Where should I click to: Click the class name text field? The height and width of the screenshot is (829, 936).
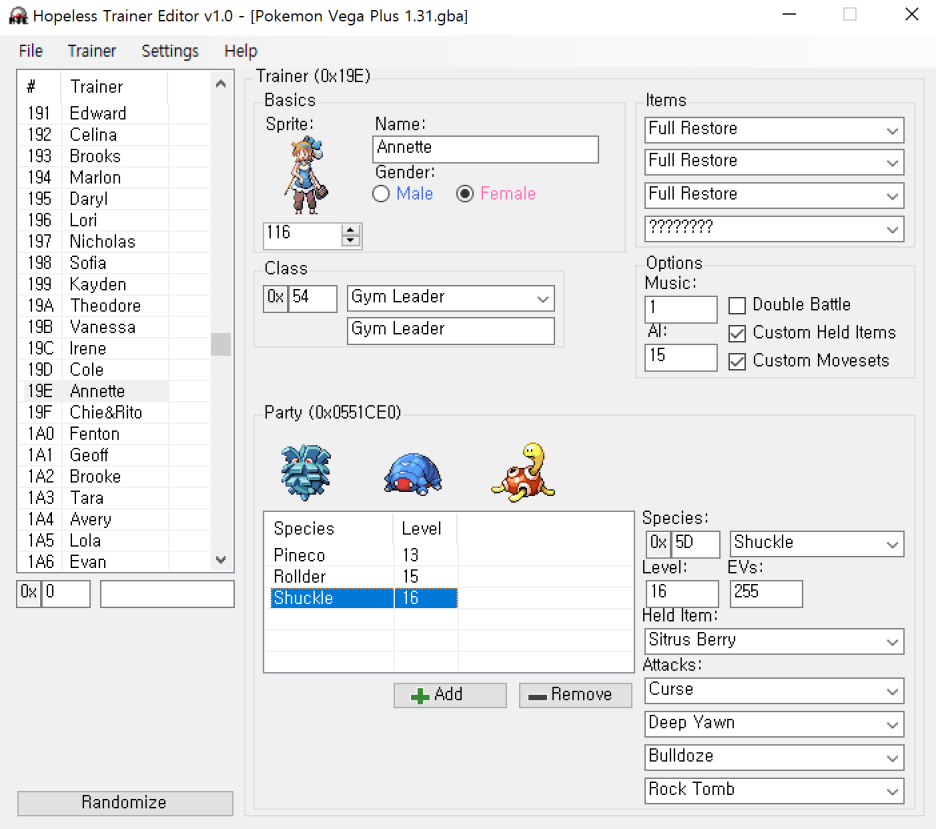pos(451,331)
